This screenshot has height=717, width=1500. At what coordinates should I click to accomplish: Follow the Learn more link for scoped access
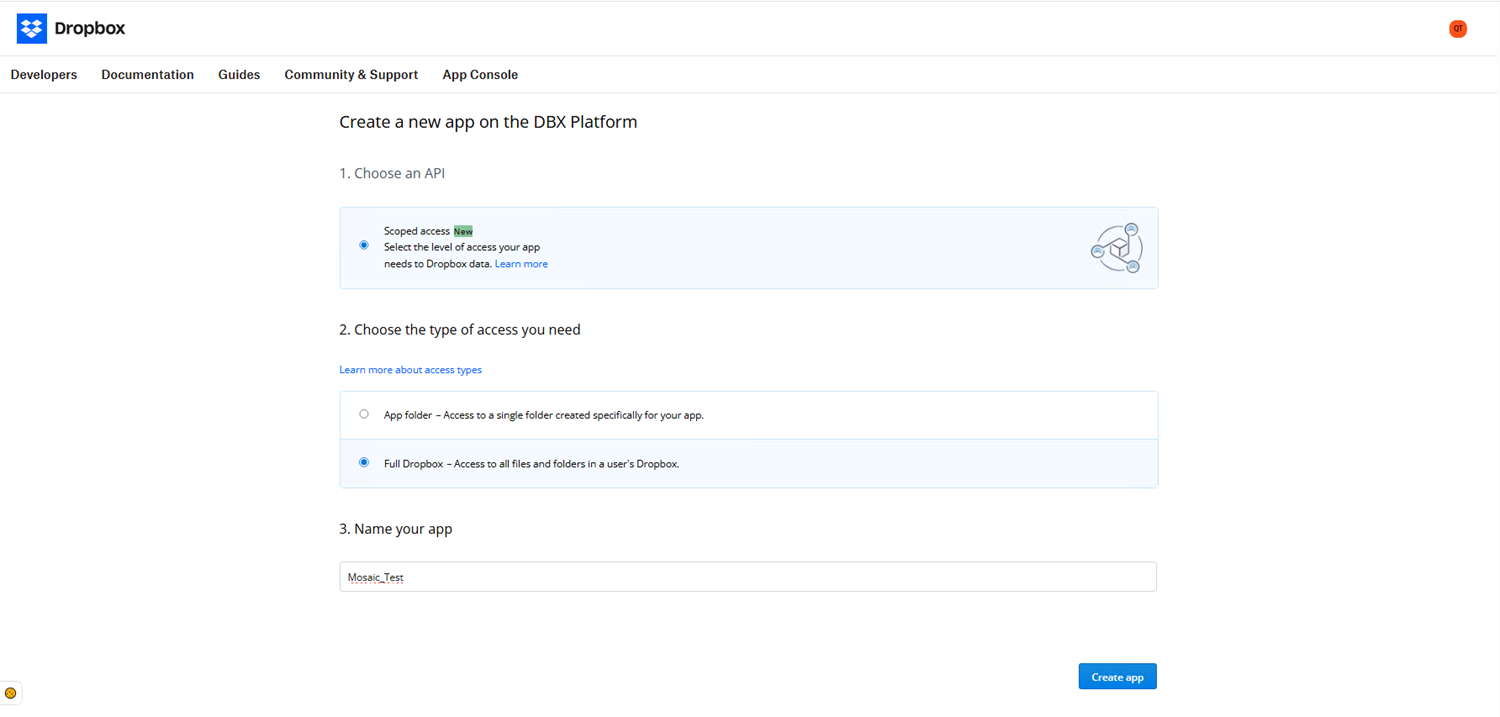(521, 264)
